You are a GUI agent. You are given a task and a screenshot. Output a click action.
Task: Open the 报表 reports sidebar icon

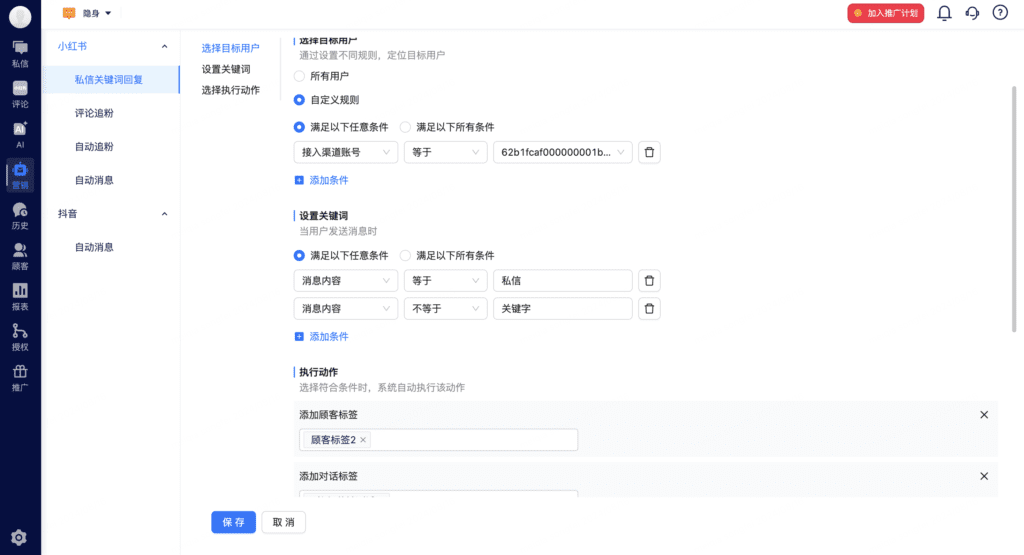tap(20, 296)
